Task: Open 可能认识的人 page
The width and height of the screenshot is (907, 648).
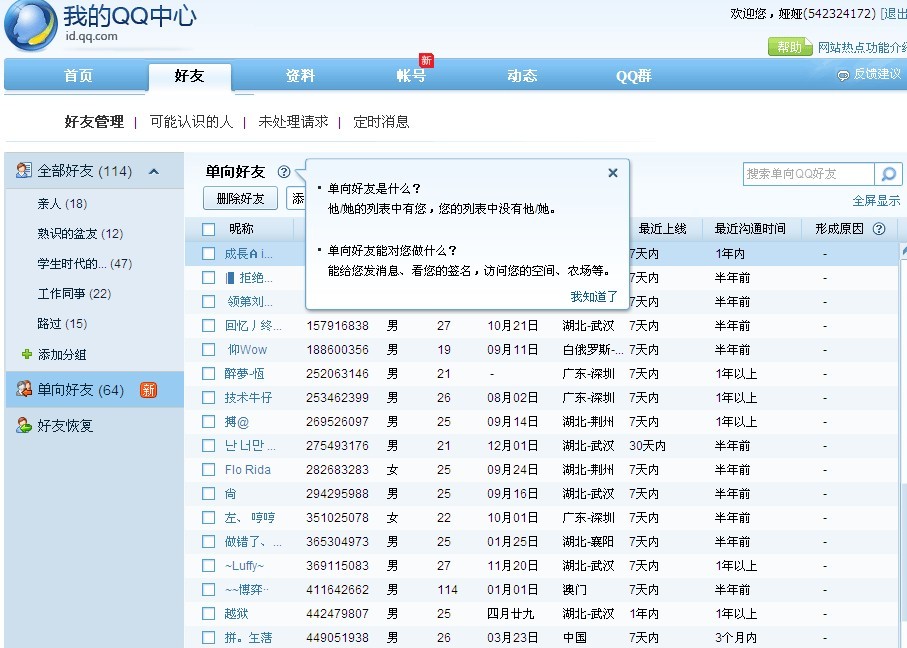Action: 191,122
